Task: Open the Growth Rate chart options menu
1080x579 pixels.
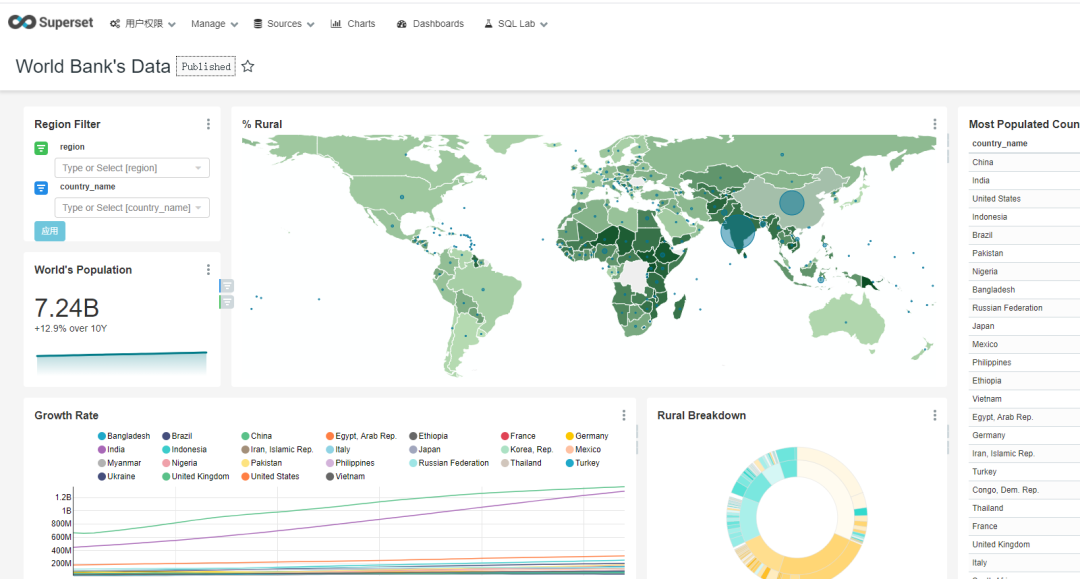Action: click(624, 415)
